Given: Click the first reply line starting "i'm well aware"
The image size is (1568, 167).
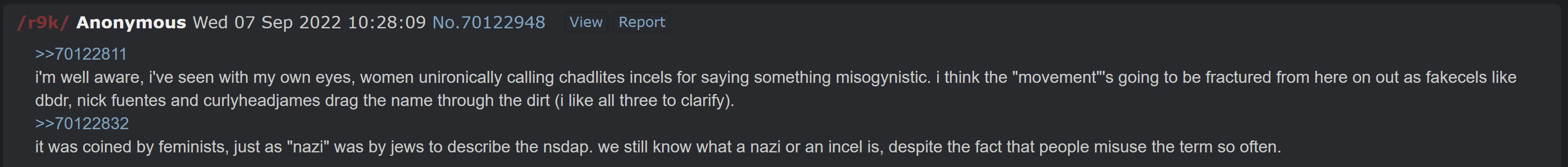Looking at the screenshot, I should (776, 77).
